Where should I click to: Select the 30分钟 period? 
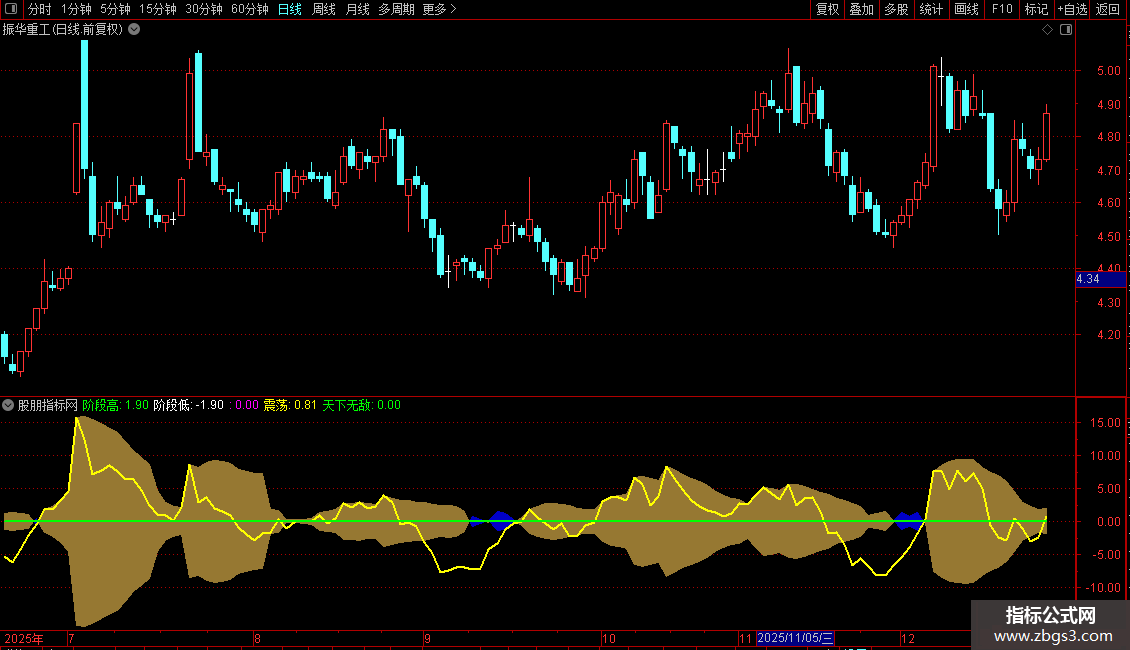click(204, 9)
